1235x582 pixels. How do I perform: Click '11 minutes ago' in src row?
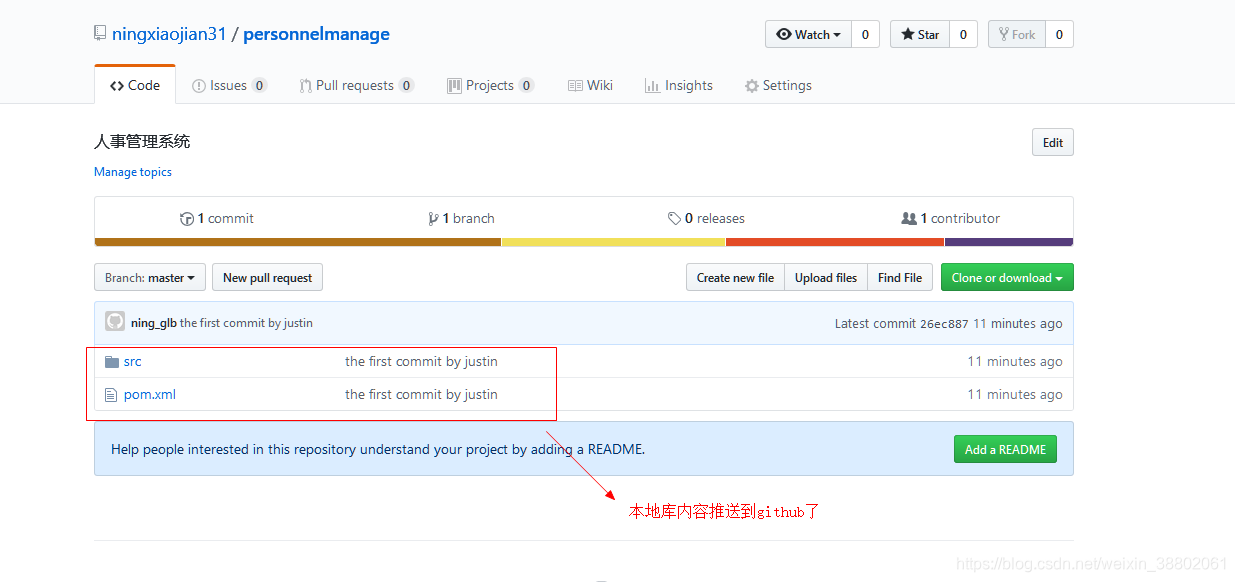coord(1015,362)
